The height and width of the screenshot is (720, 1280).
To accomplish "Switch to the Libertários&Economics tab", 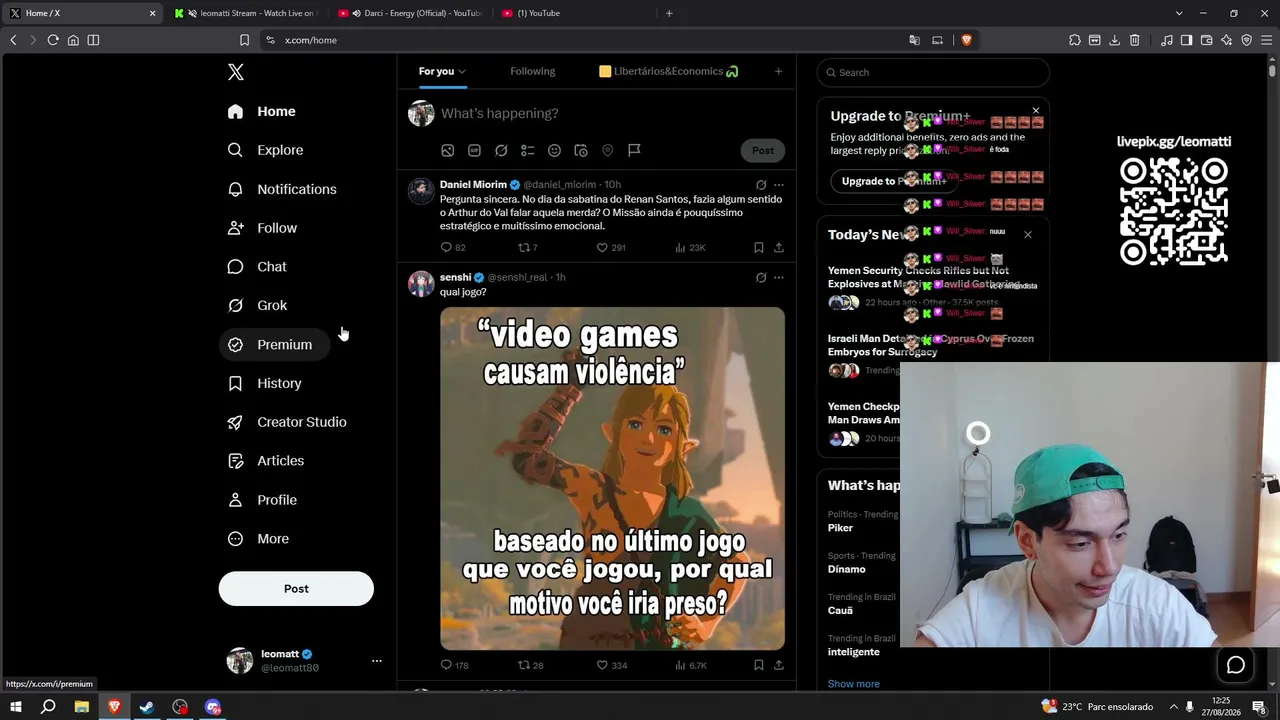I will (x=668, y=71).
